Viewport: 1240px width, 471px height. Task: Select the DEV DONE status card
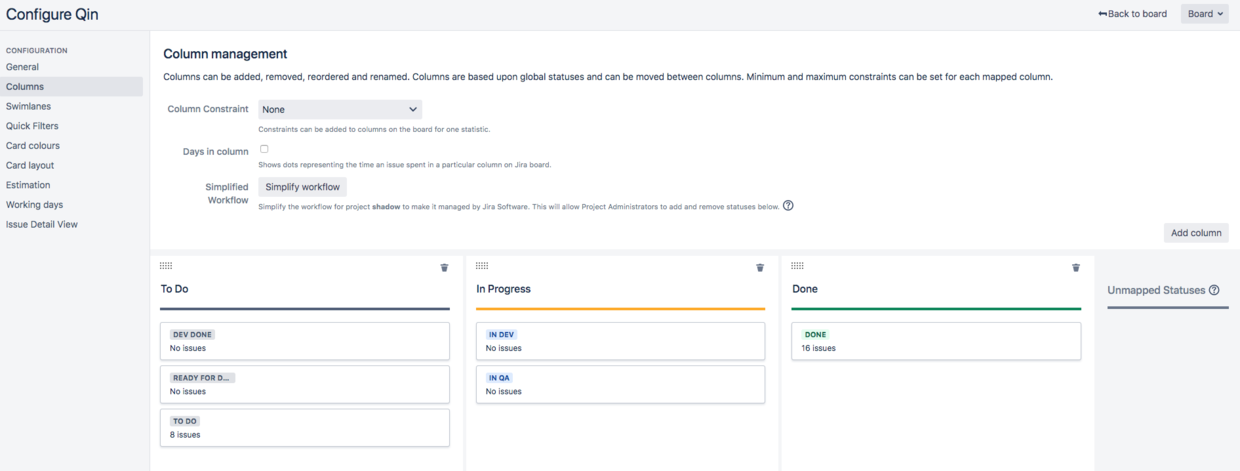pyautogui.click(x=305, y=341)
